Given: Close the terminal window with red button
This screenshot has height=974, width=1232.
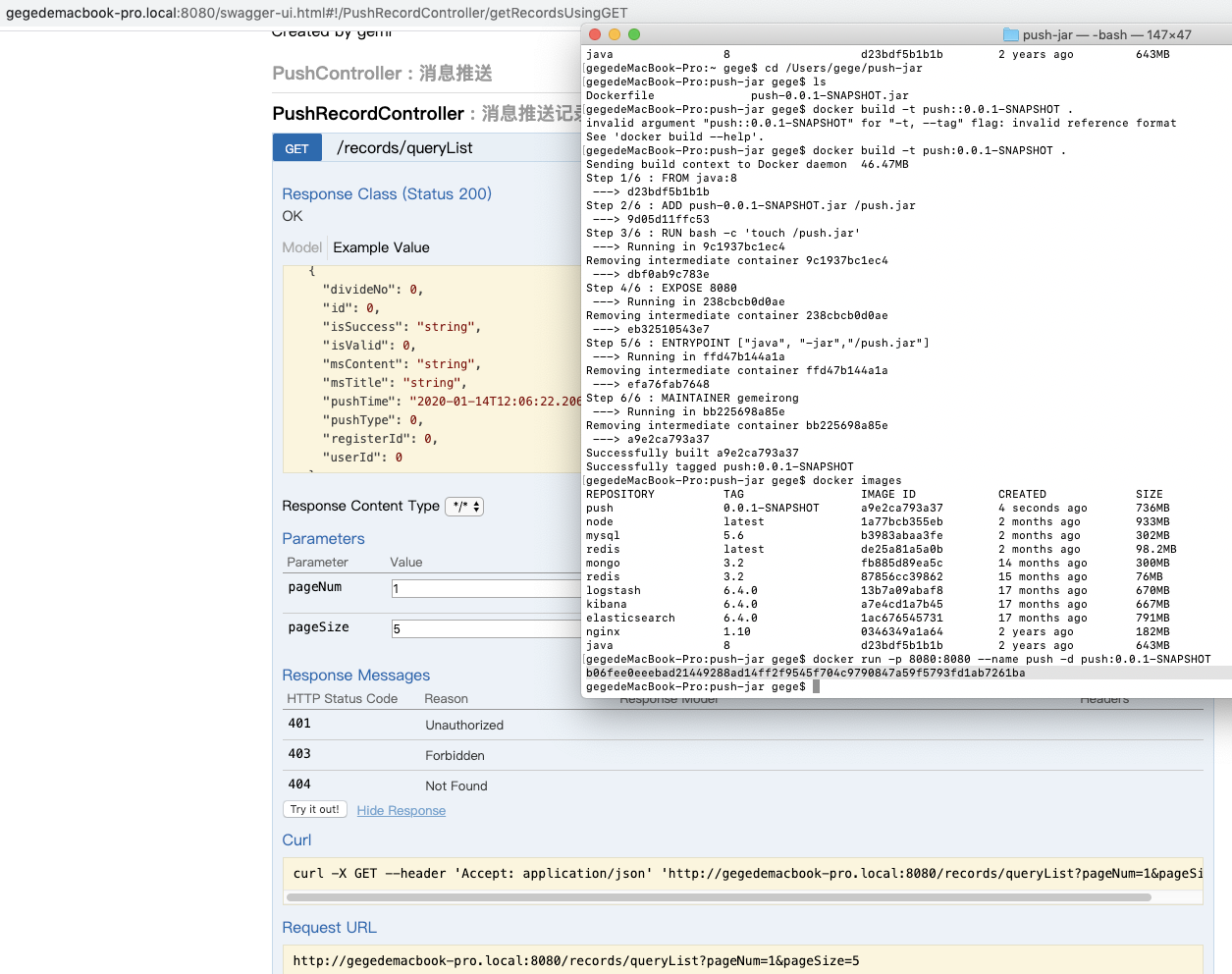Looking at the screenshot, I should tap(595, 34).
